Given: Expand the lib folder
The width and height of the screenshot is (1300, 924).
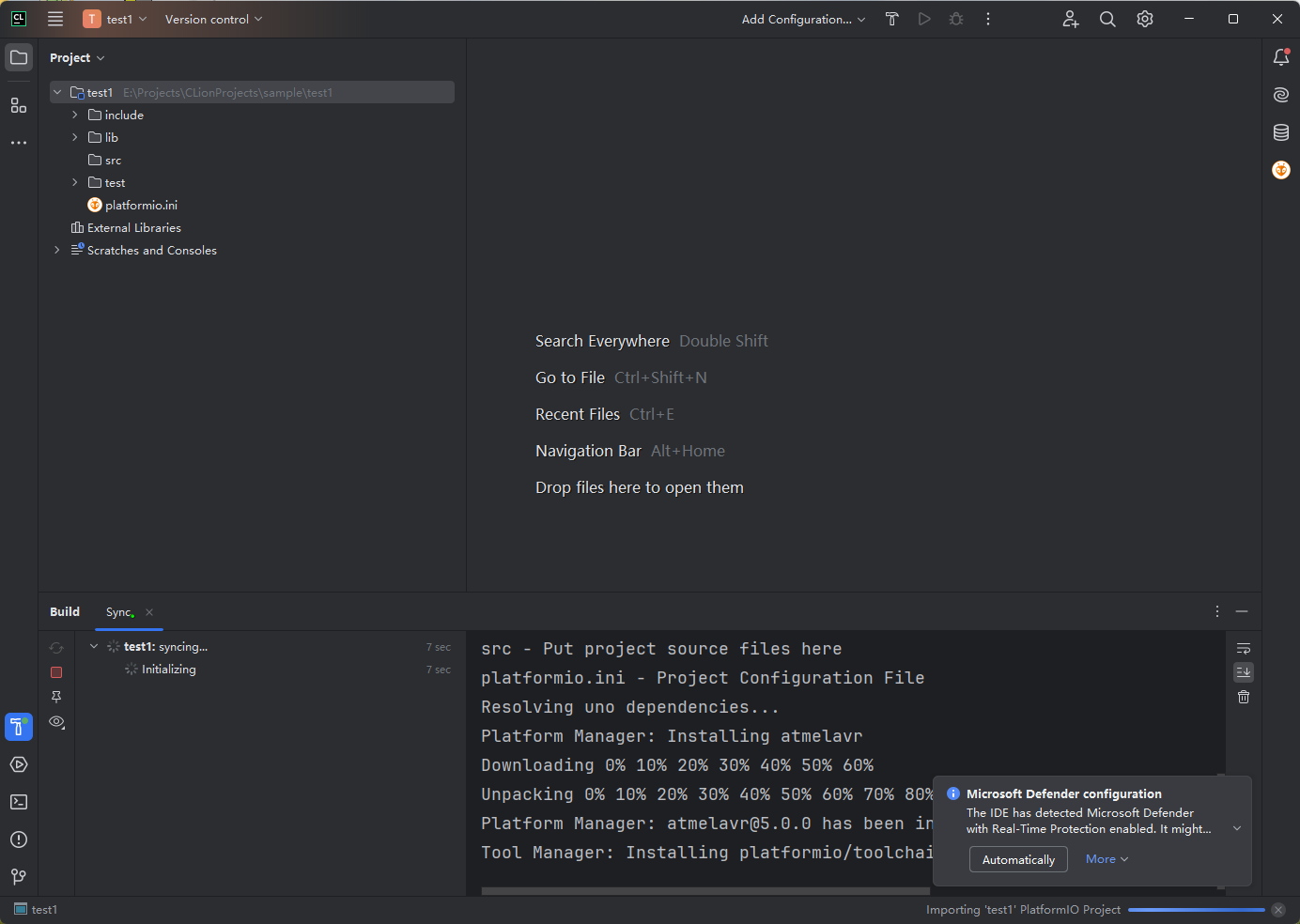Looking at the screenshot, I should (x=75, y=137).
